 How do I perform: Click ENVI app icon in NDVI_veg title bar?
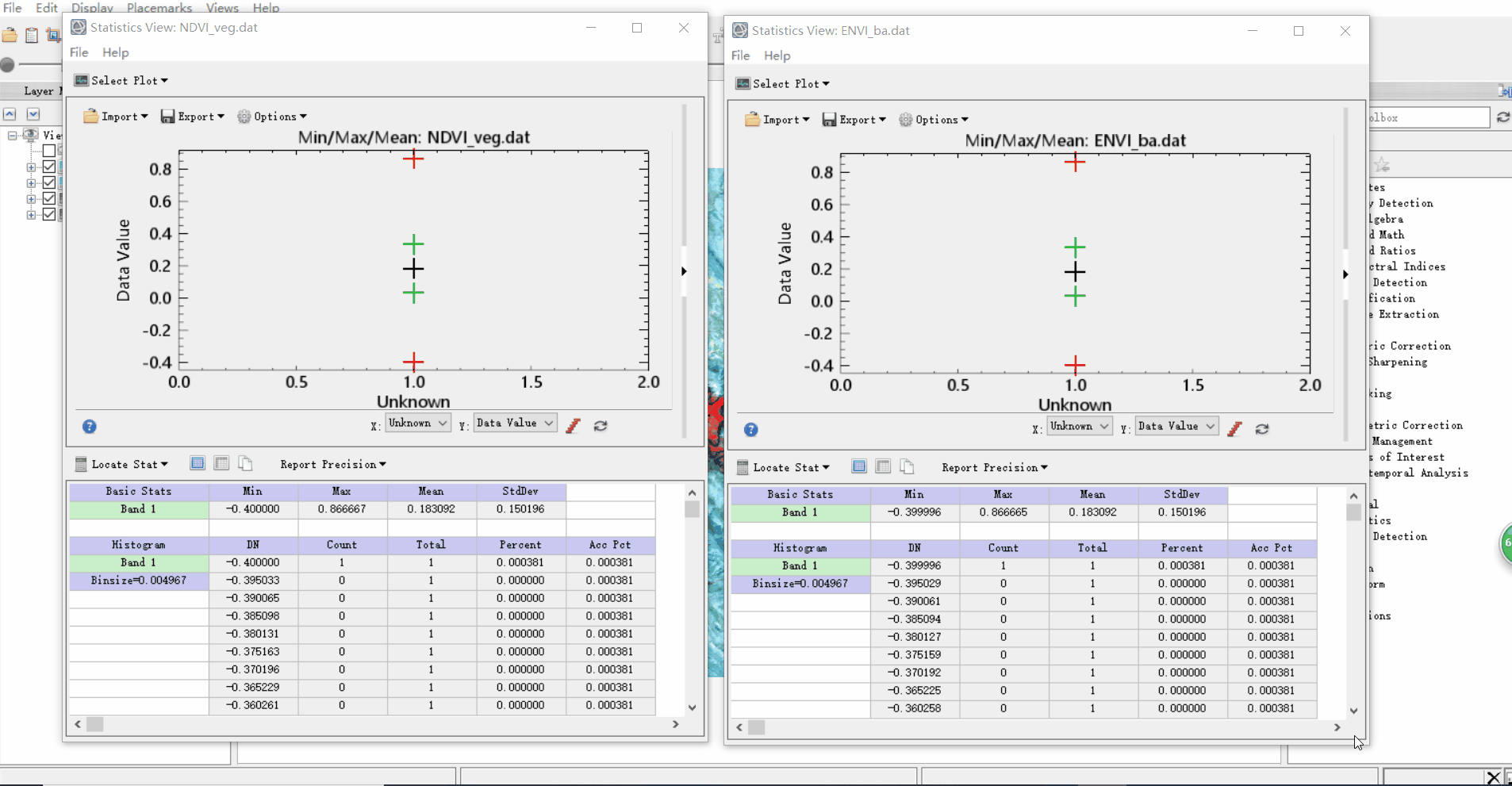[x=79, y=27]
